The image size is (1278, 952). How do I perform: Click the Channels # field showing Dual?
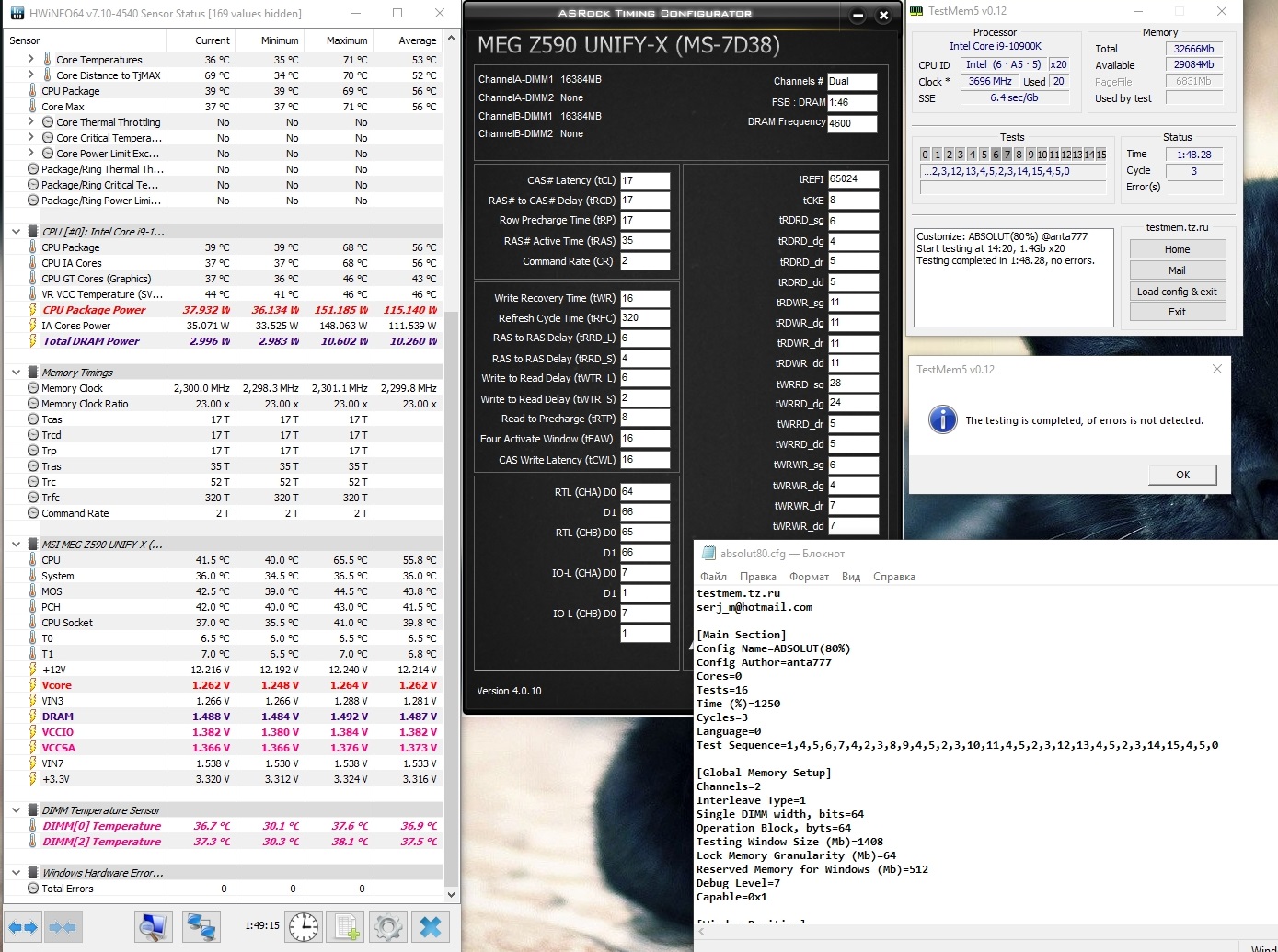[x=852, y=81]
